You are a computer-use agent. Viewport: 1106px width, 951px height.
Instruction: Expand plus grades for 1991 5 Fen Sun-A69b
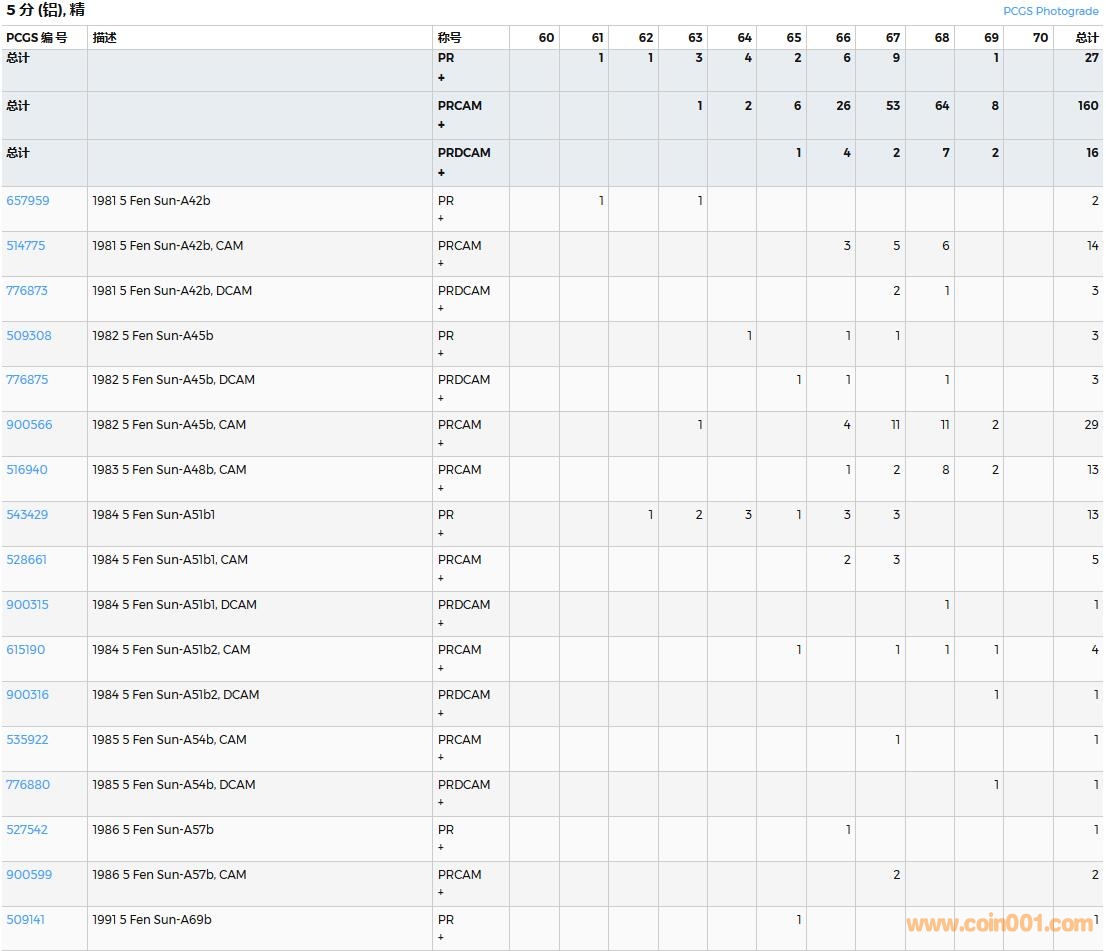click(441, 937)
